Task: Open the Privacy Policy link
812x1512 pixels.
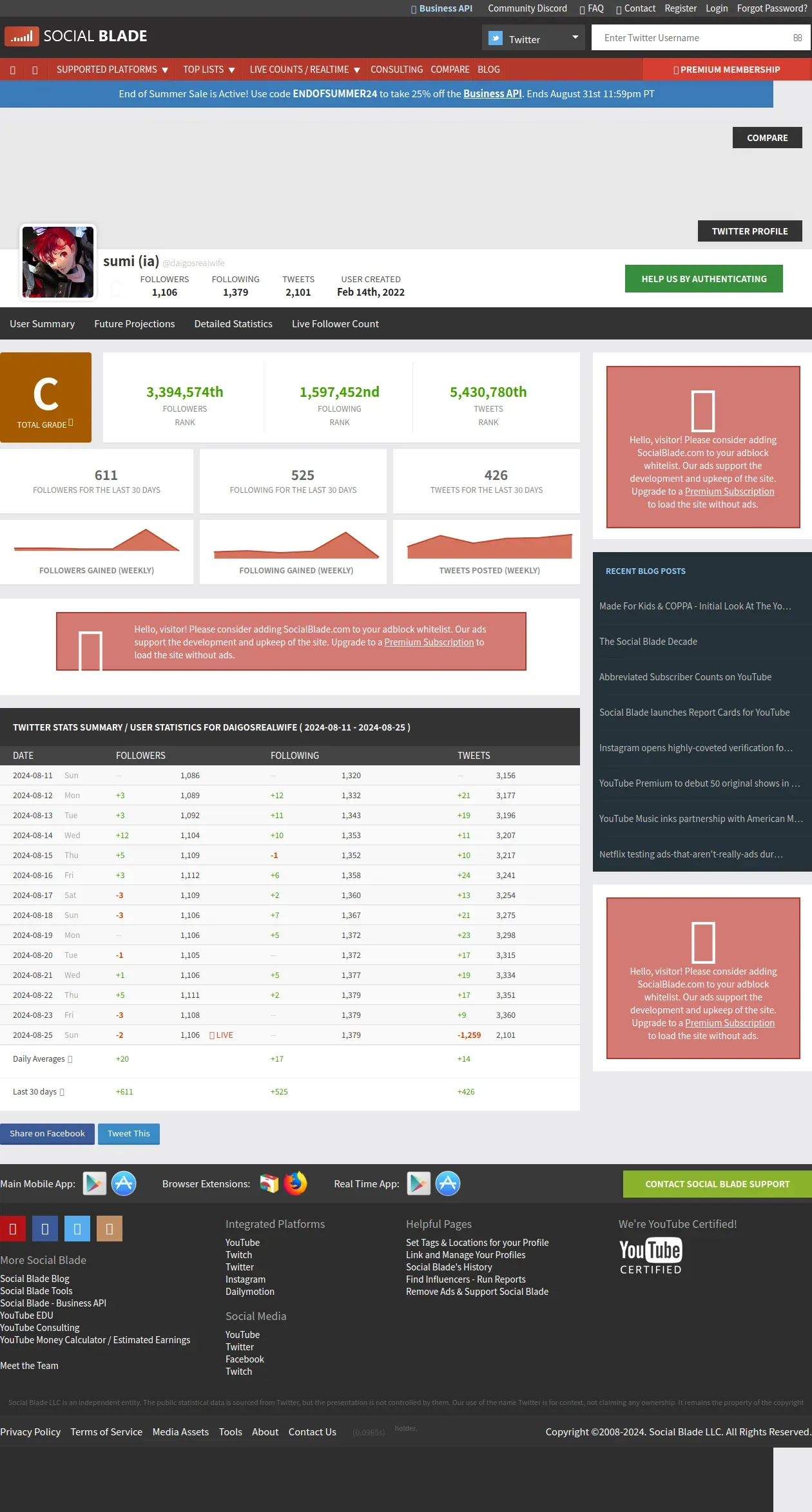Action: click(x=30, y=1431)
